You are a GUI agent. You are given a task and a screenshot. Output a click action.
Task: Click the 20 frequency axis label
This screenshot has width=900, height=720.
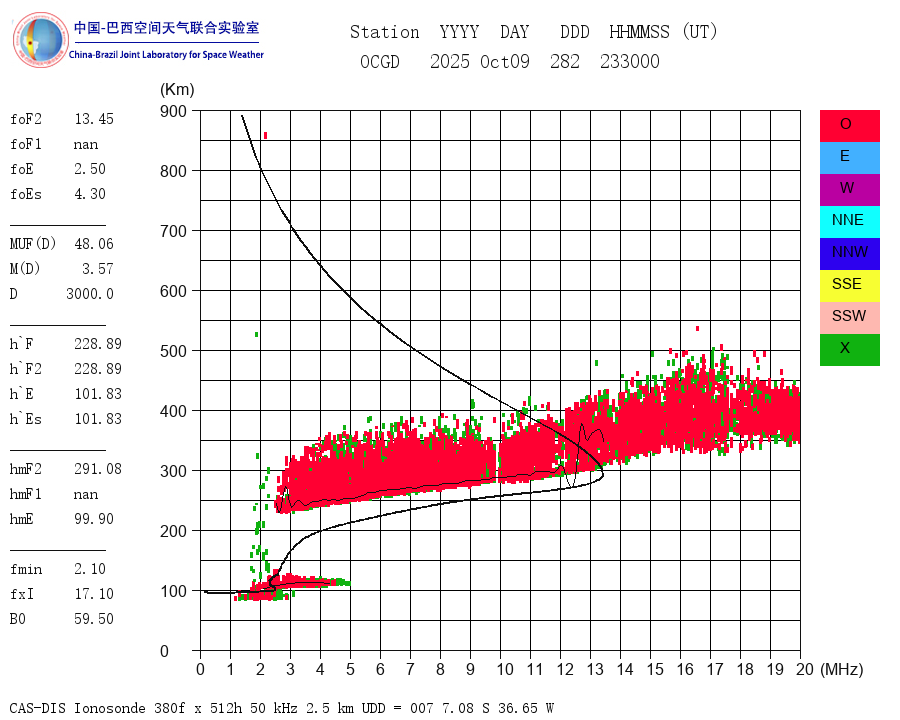(x=805, y=669)
